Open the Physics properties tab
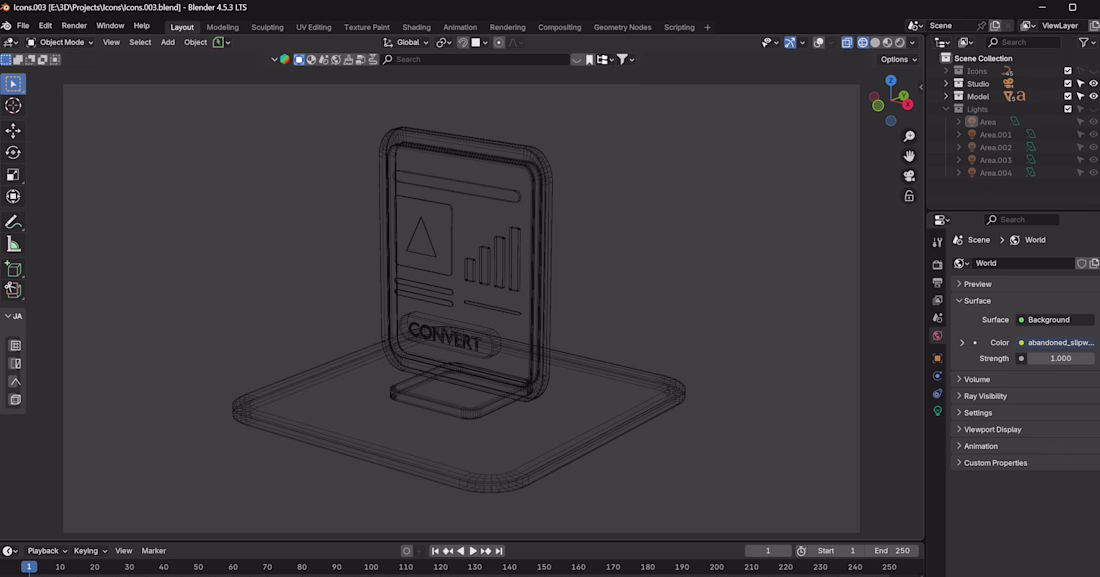This screenshot has width=1100, height=577. (937, 376)
